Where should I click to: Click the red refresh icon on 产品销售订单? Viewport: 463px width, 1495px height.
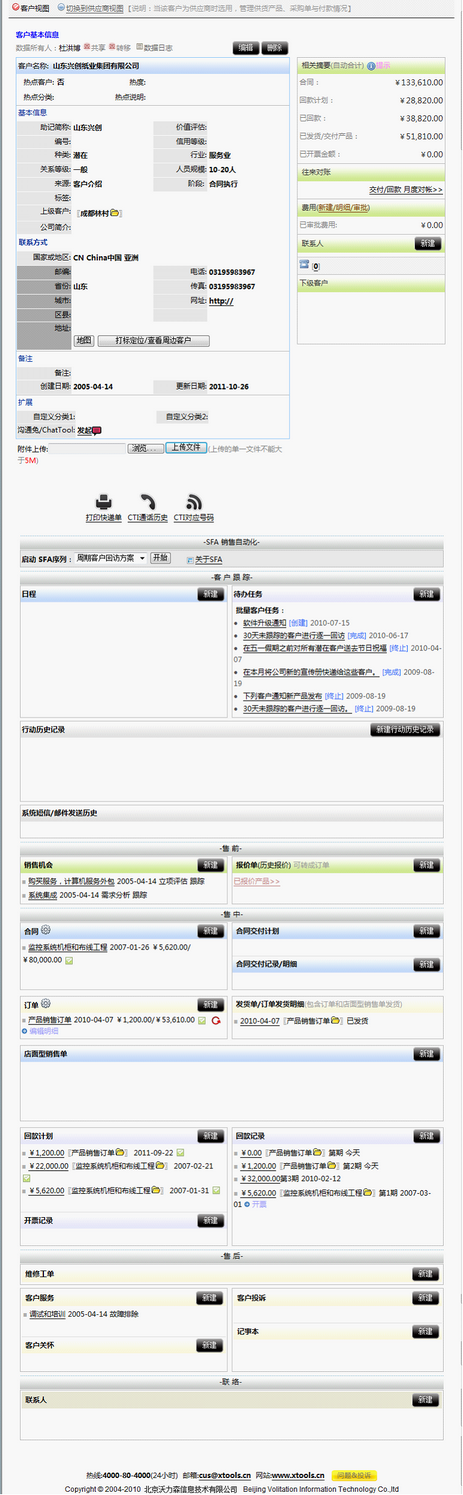point(215,1021)
